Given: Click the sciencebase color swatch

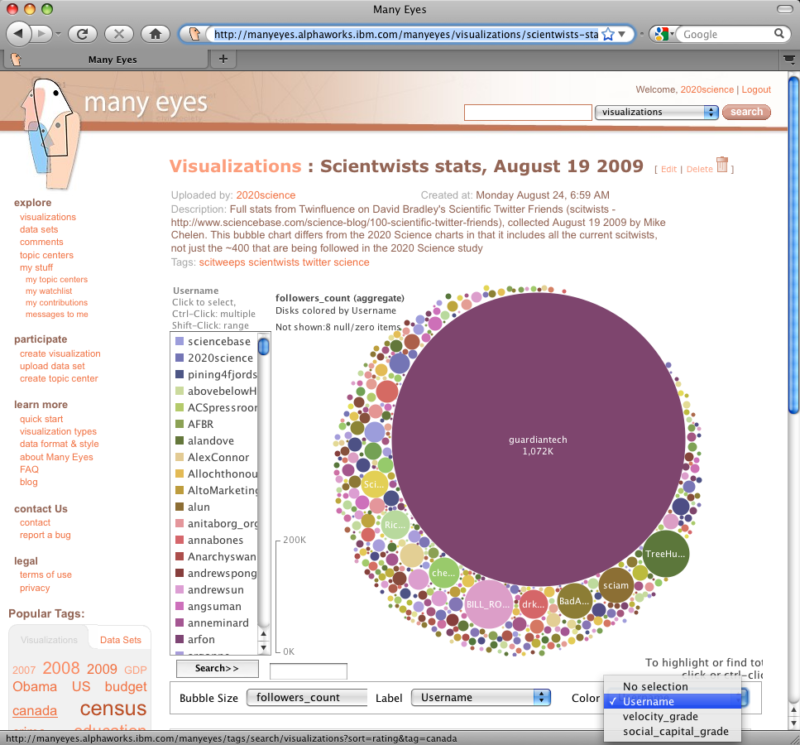Looking at the screenshot, I should (x=179, y=341).
